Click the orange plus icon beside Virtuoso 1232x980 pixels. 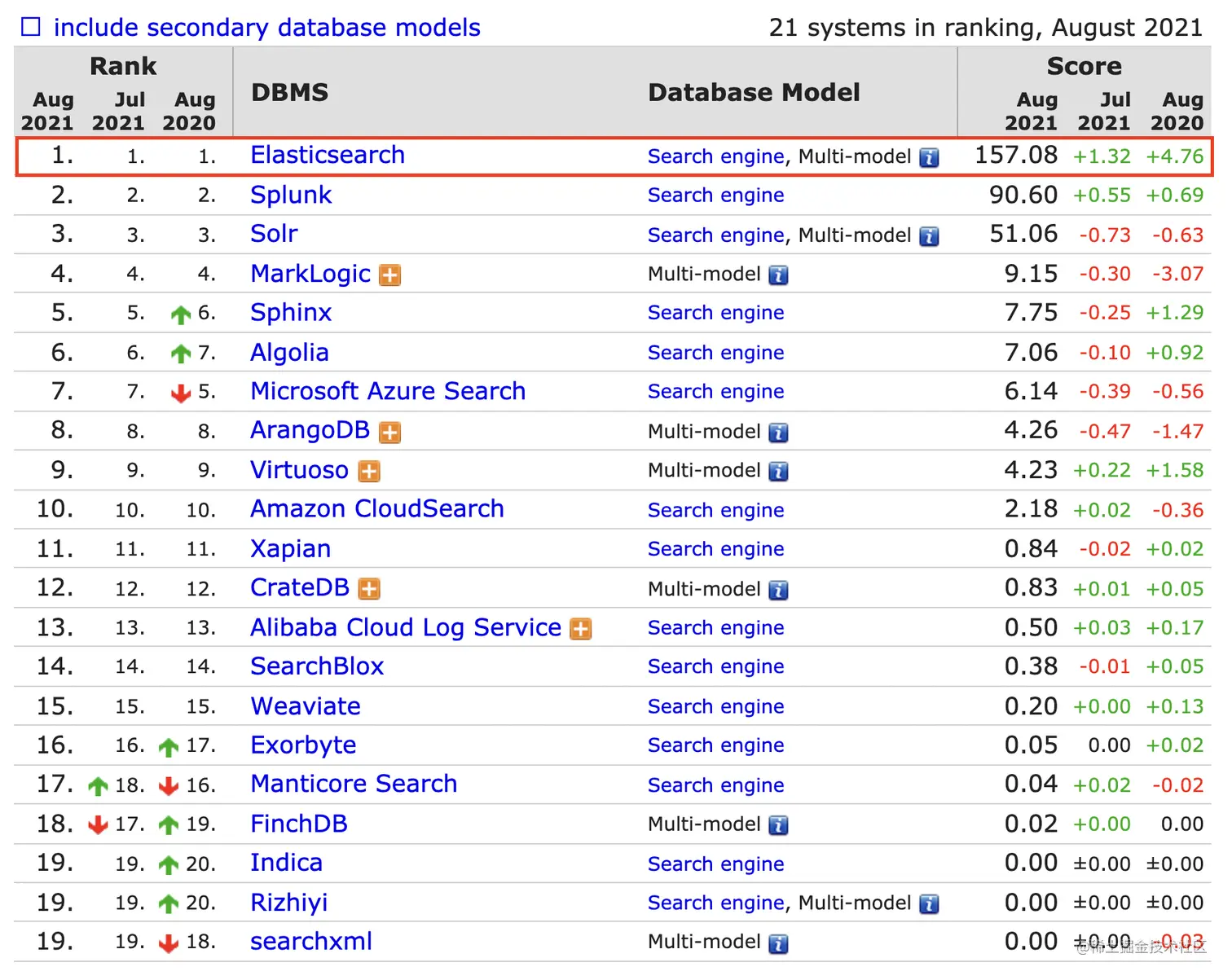(369, 472)
